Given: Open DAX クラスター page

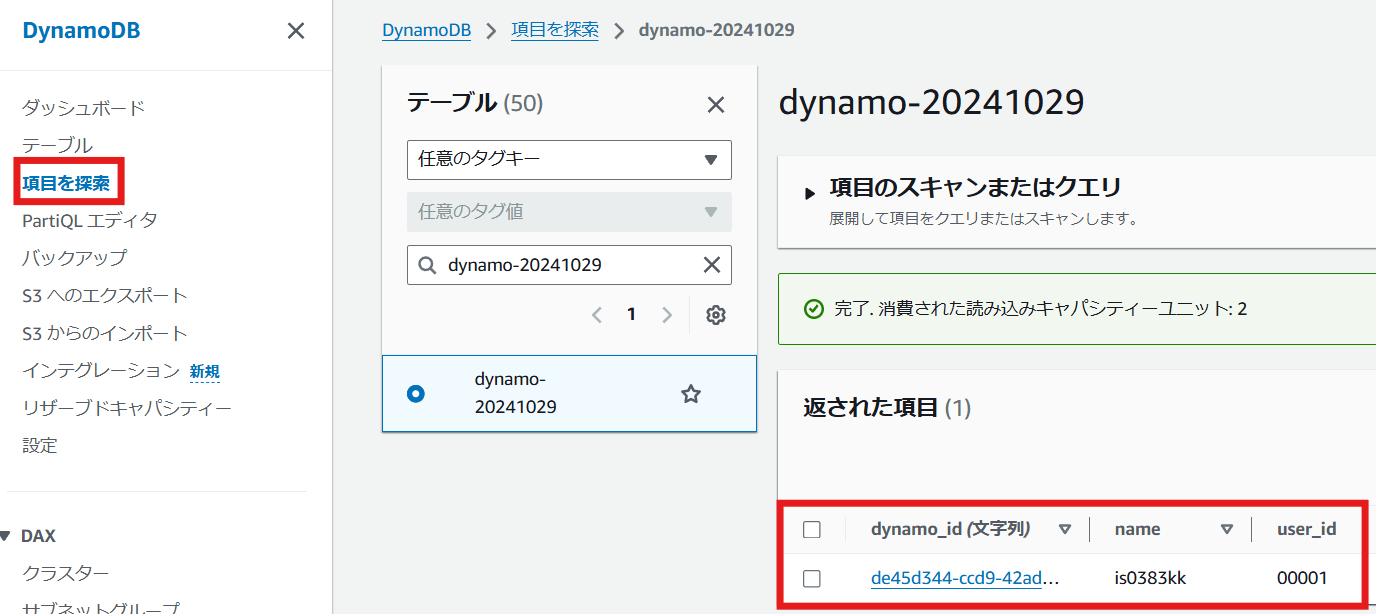Looking at the screenshot, I should [x=66, y=573].
